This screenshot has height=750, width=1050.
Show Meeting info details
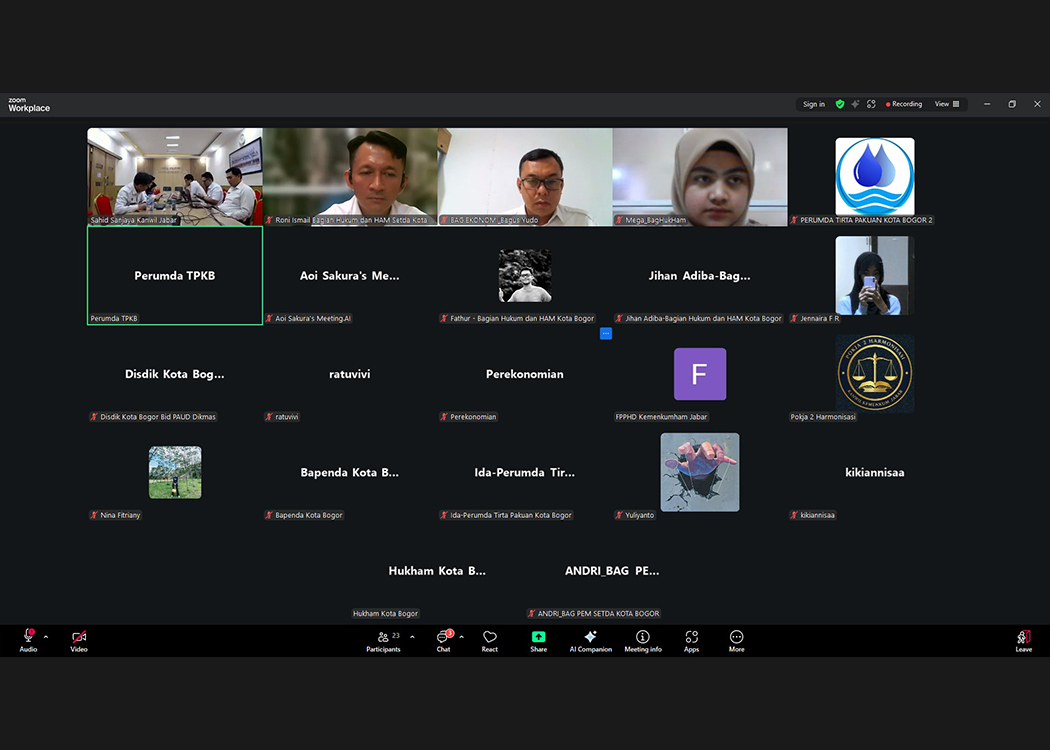pos(643,640)
